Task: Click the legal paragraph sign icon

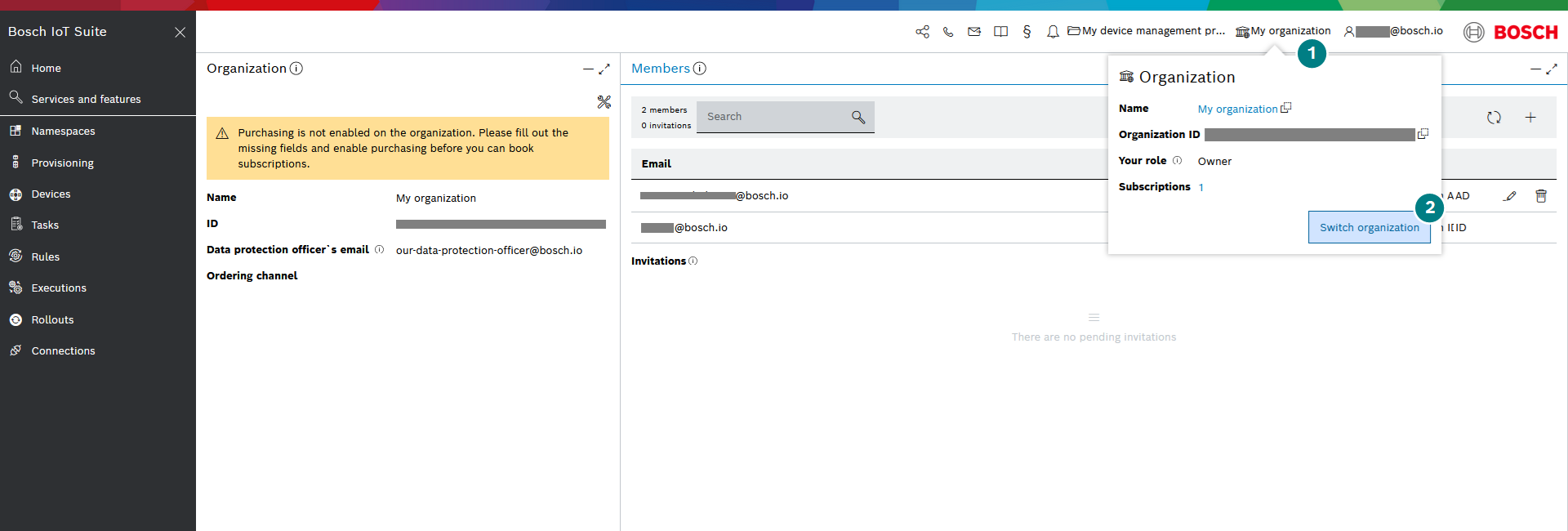Action: pyautogui.click(x=1027, y=32)
